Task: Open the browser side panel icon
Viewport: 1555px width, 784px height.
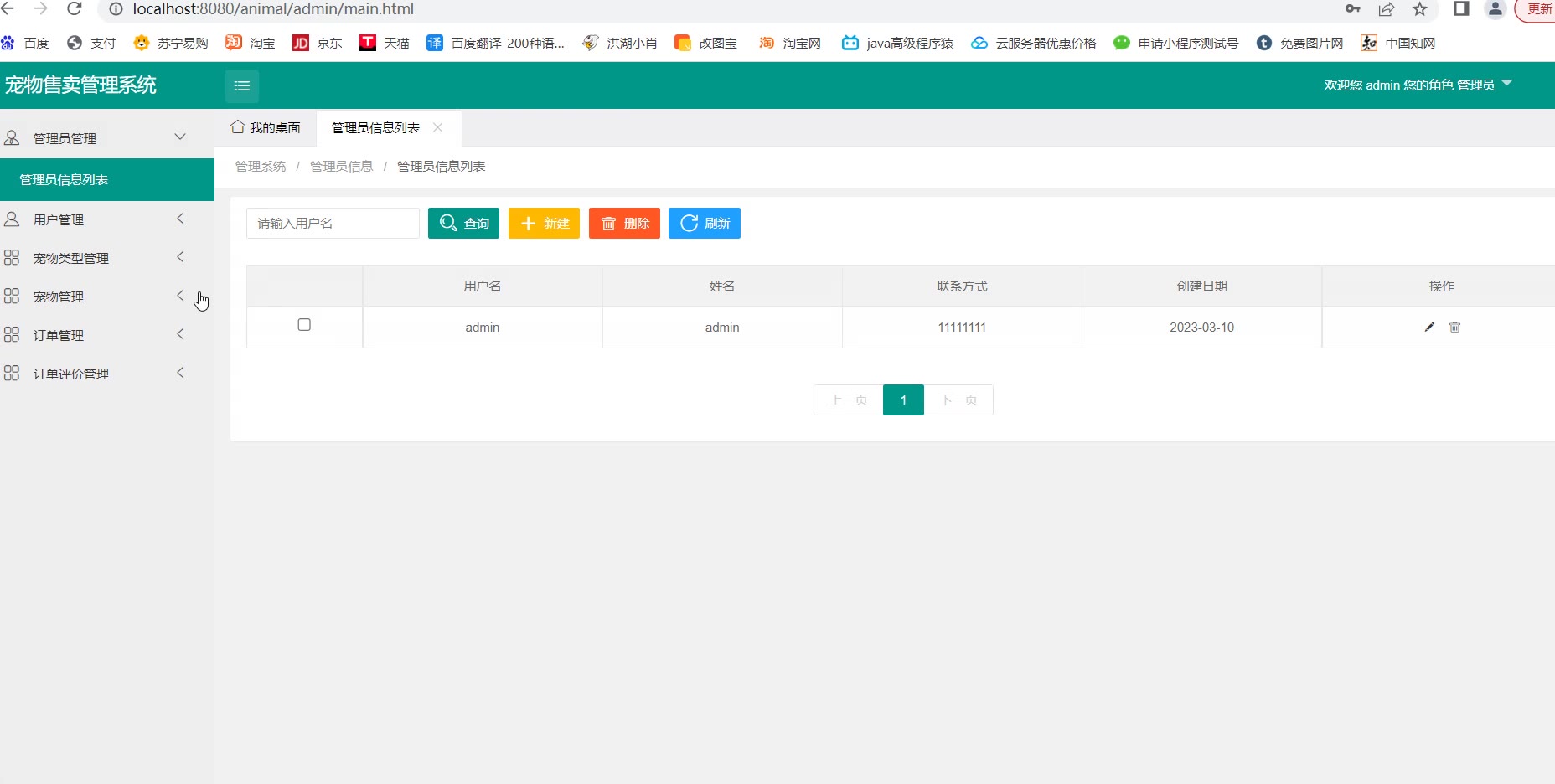Action: (x=1461, y=9)
